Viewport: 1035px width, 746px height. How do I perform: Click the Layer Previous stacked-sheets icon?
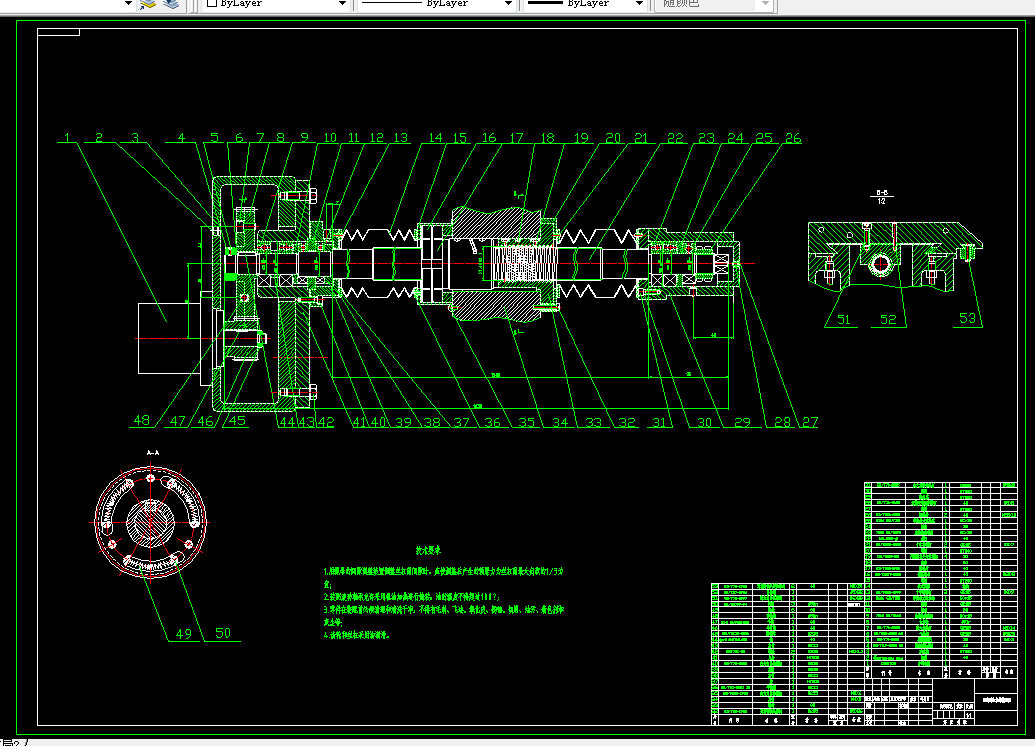click(x=171, y=4)
